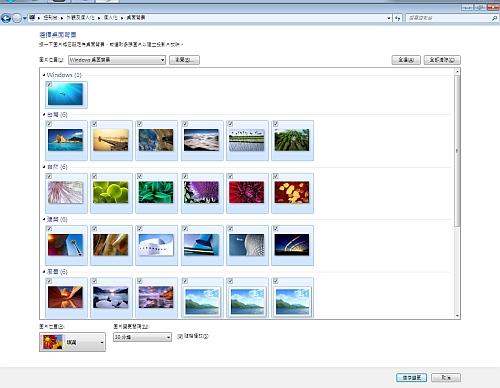Click the refresh icon beside the address bar

398,18
